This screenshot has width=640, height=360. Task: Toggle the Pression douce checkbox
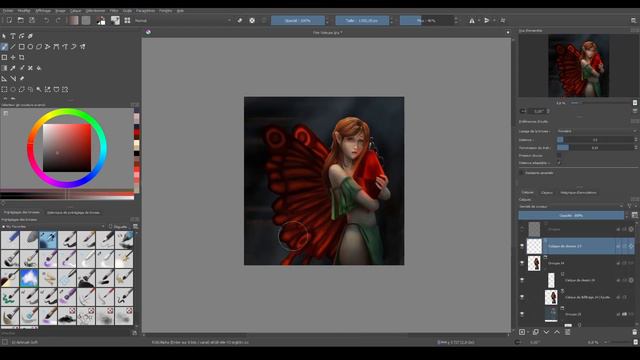pos(559,156)
